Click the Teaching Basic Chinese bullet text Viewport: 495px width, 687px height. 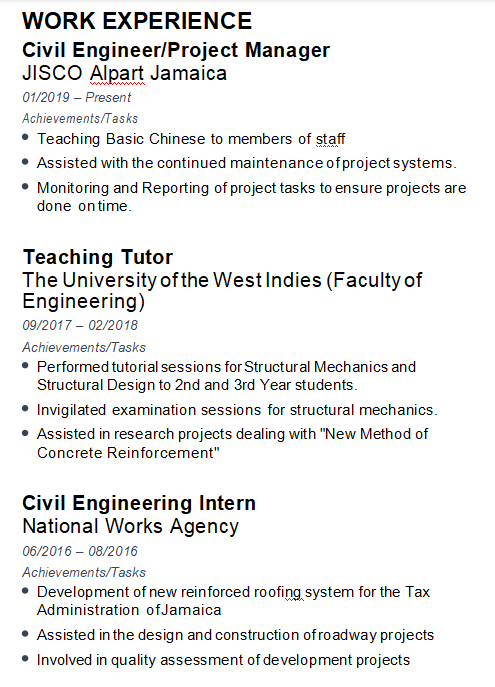(191, 139)
